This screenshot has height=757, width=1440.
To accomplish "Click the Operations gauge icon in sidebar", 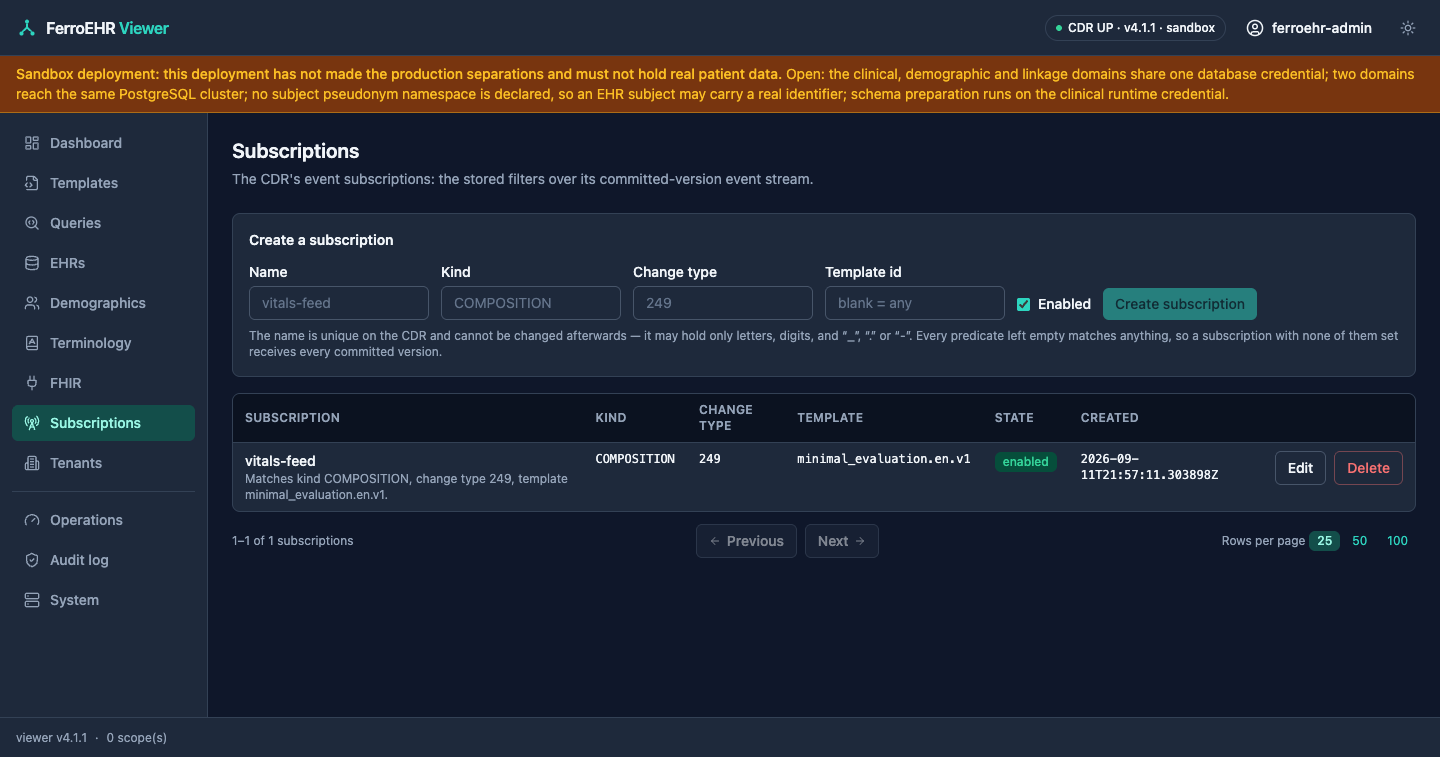I will coord(32,520).
